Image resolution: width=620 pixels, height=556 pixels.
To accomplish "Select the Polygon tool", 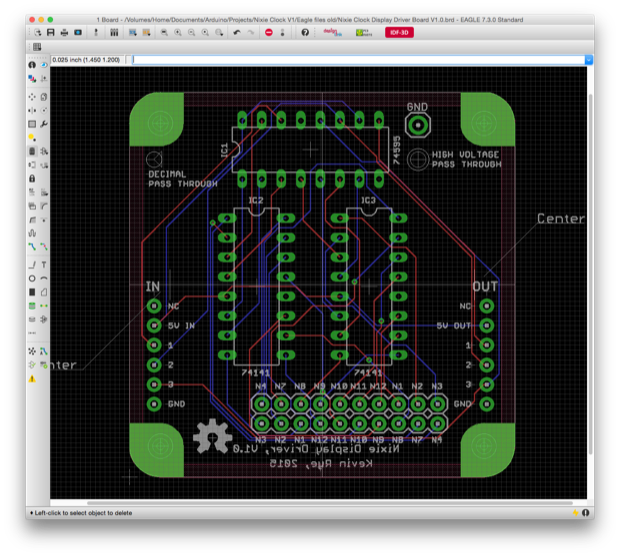I will [x=44, y=292].
